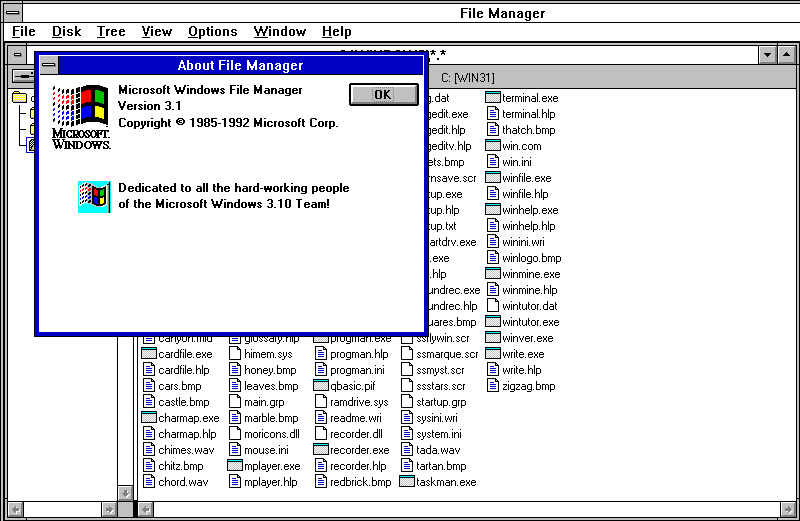
Task: Select wintutor.exe file name
Action: point(531,322)
